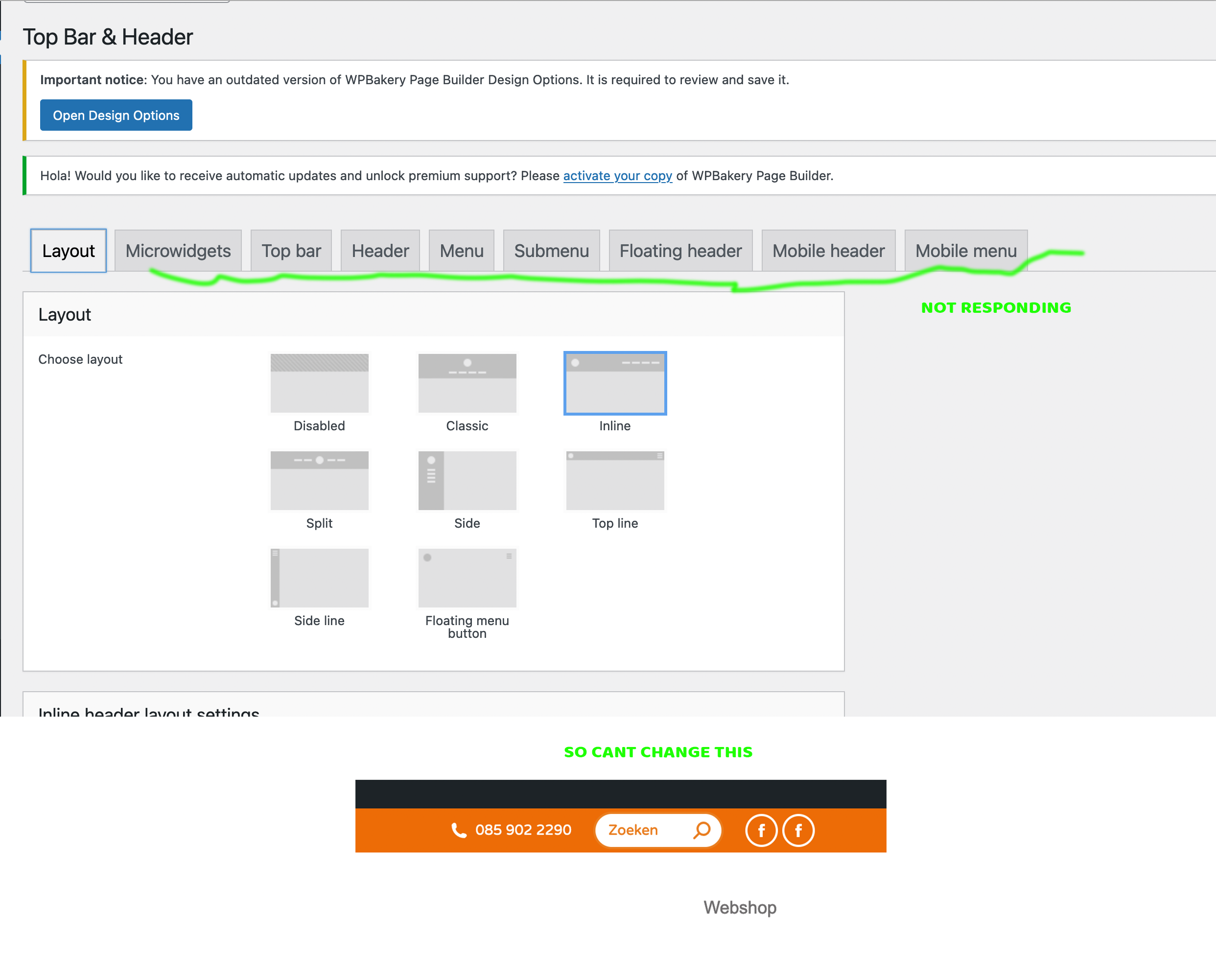Click Open Design Options button
The height and width of the screenshot is (980, 1216).
(x=116, y=115)
